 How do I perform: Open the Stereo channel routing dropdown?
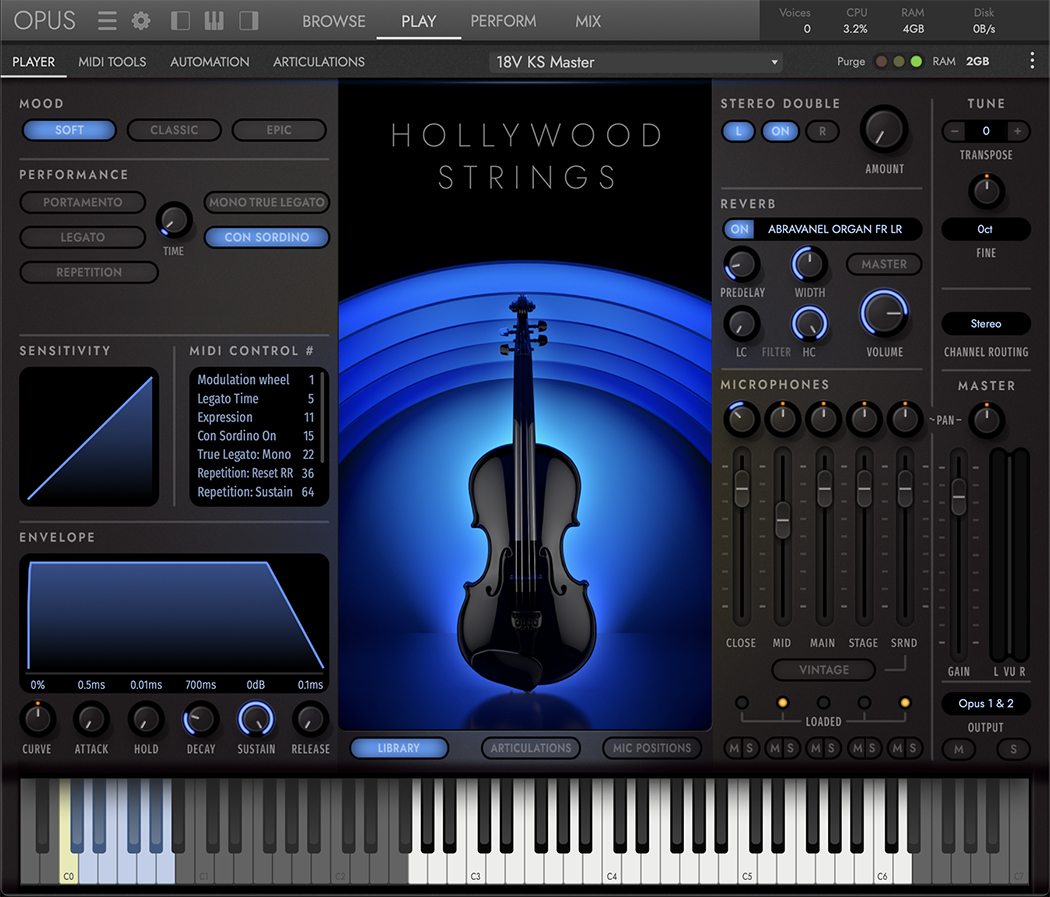coord(985,324)
